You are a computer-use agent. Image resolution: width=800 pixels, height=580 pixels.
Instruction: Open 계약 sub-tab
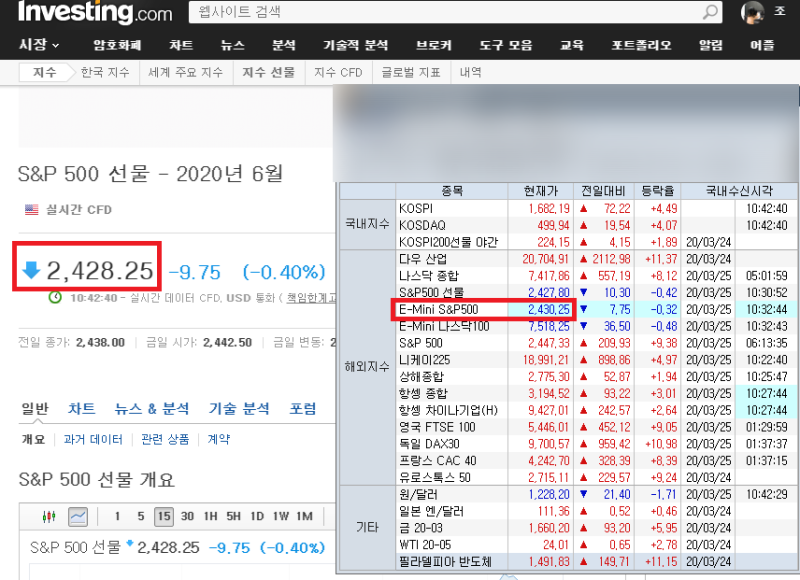pyautogui.click(x=218, y=439)
